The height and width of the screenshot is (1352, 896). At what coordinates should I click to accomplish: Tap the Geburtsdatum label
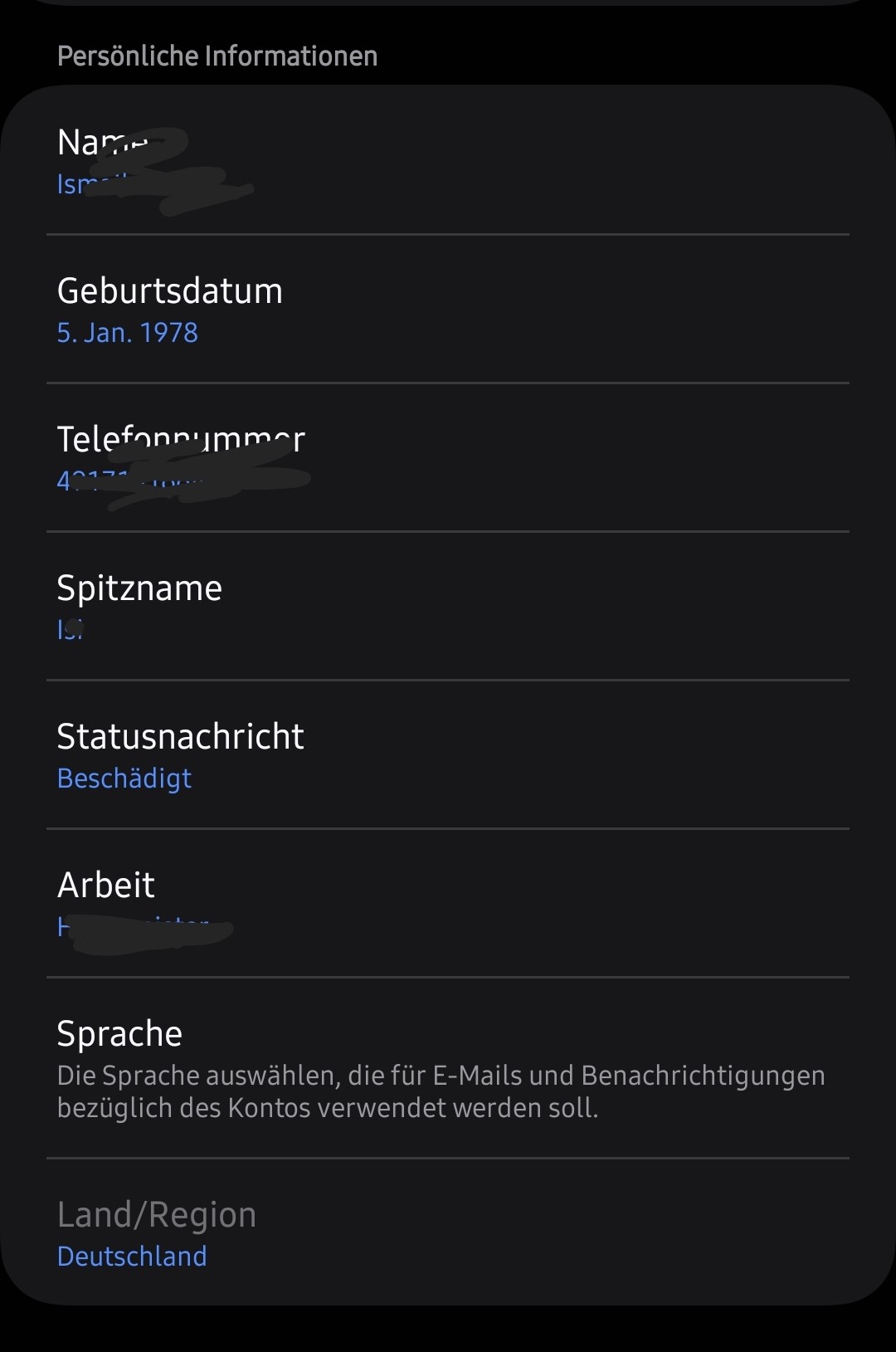[x=170, y=291]
